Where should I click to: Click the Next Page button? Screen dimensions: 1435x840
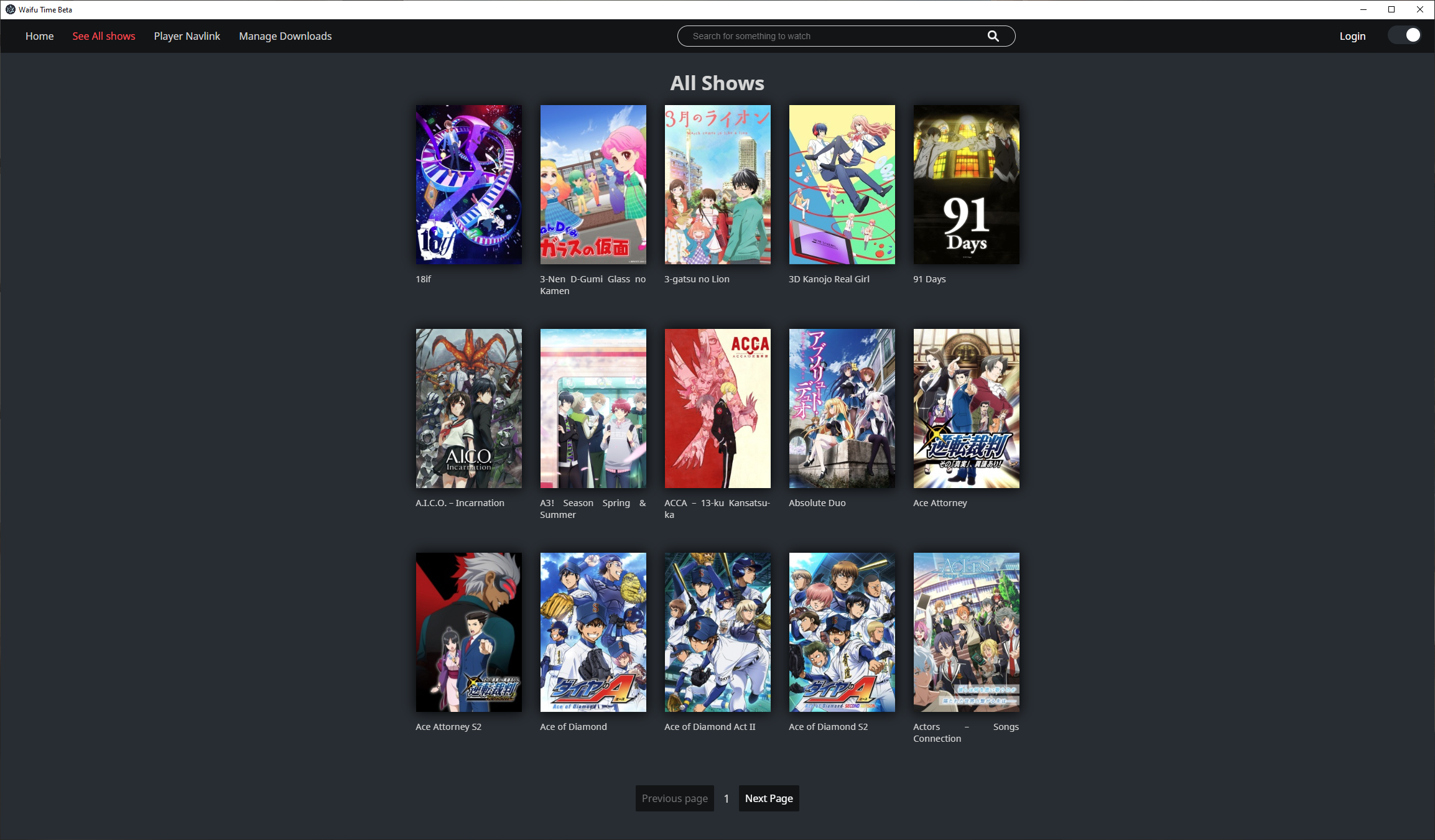pos(769,798)
